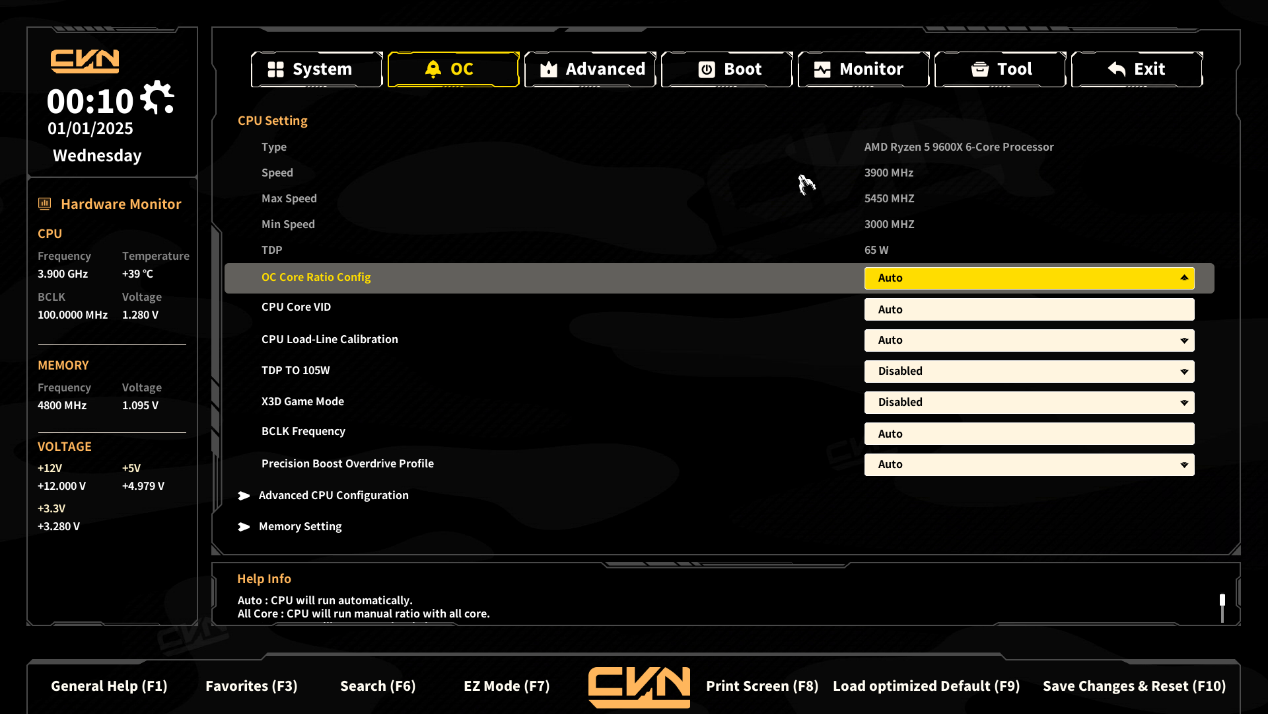
Task: Click the 5450 MHZ max speed value
Action: pyautogui.click(x=889, y=198)
